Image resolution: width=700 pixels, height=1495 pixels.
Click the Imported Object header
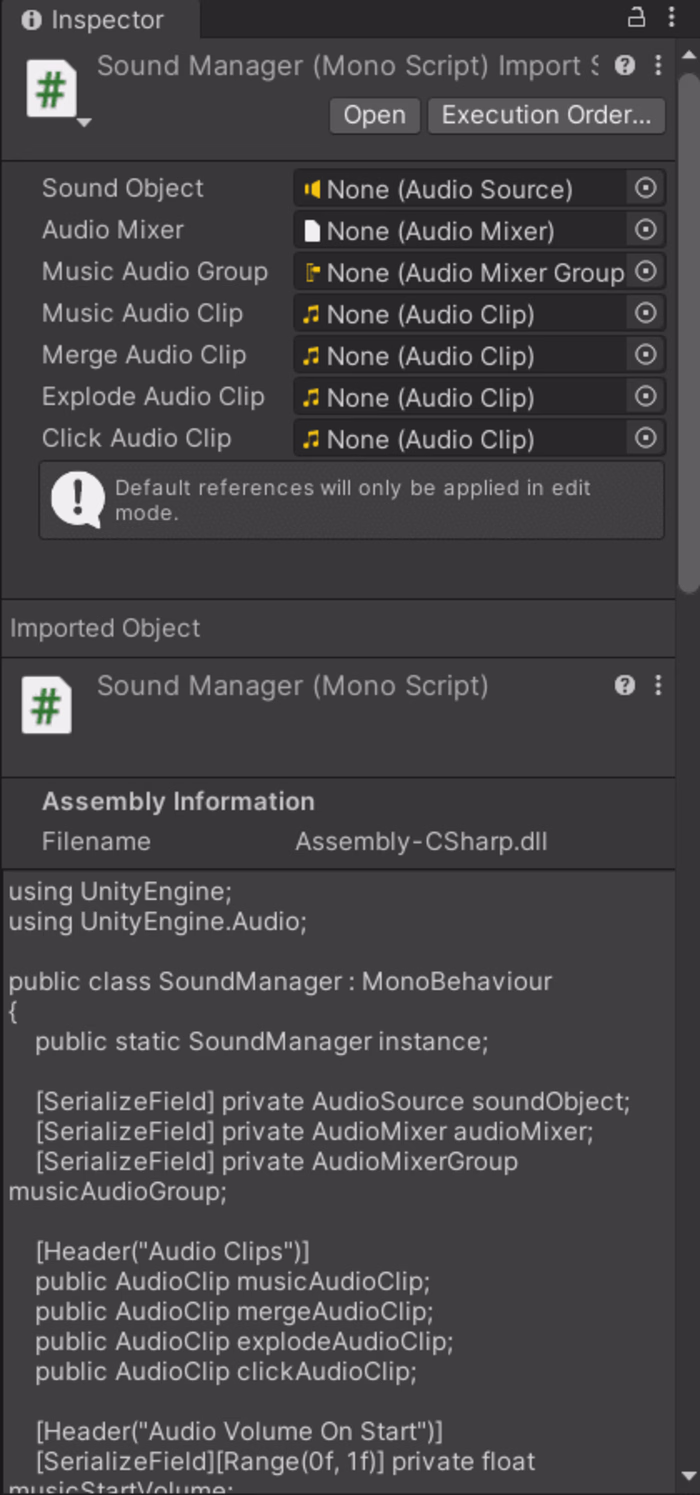pos(104,628)
